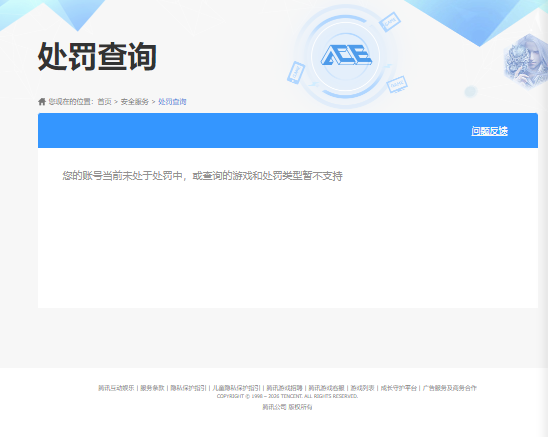Click the ACE logo in the header
Screen dimensions: 548x437
[x=346, y=56]
